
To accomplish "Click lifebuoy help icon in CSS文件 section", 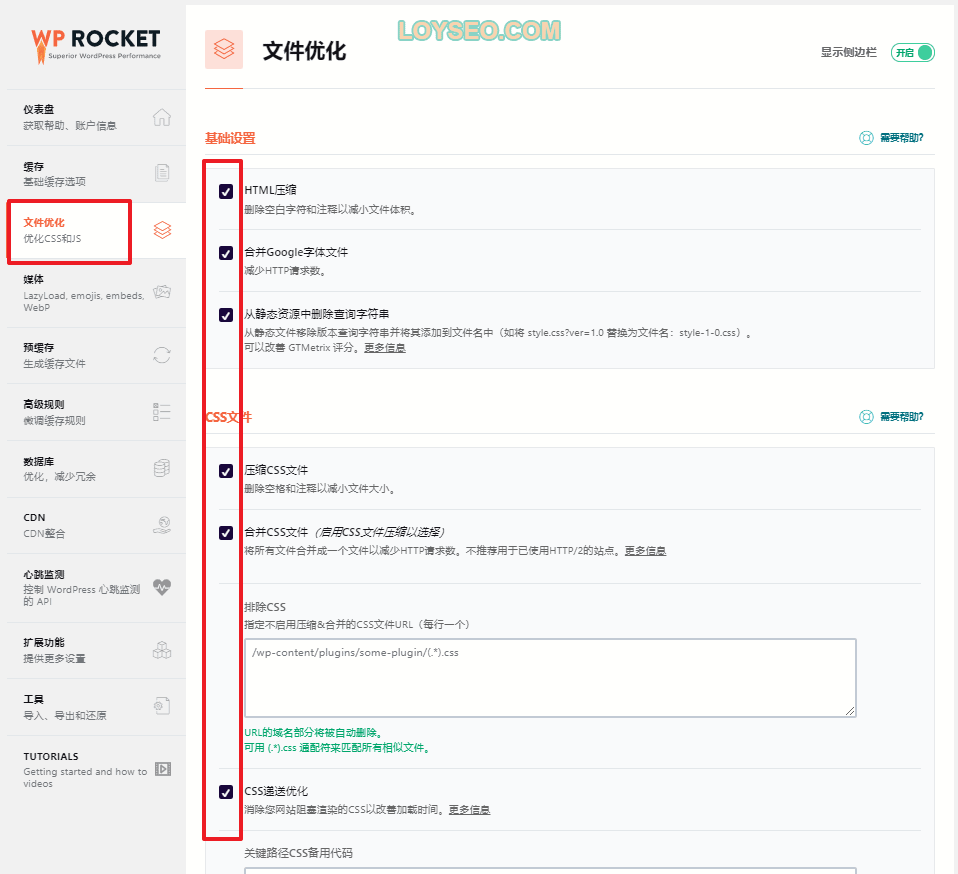I will (x=866, y=417).
